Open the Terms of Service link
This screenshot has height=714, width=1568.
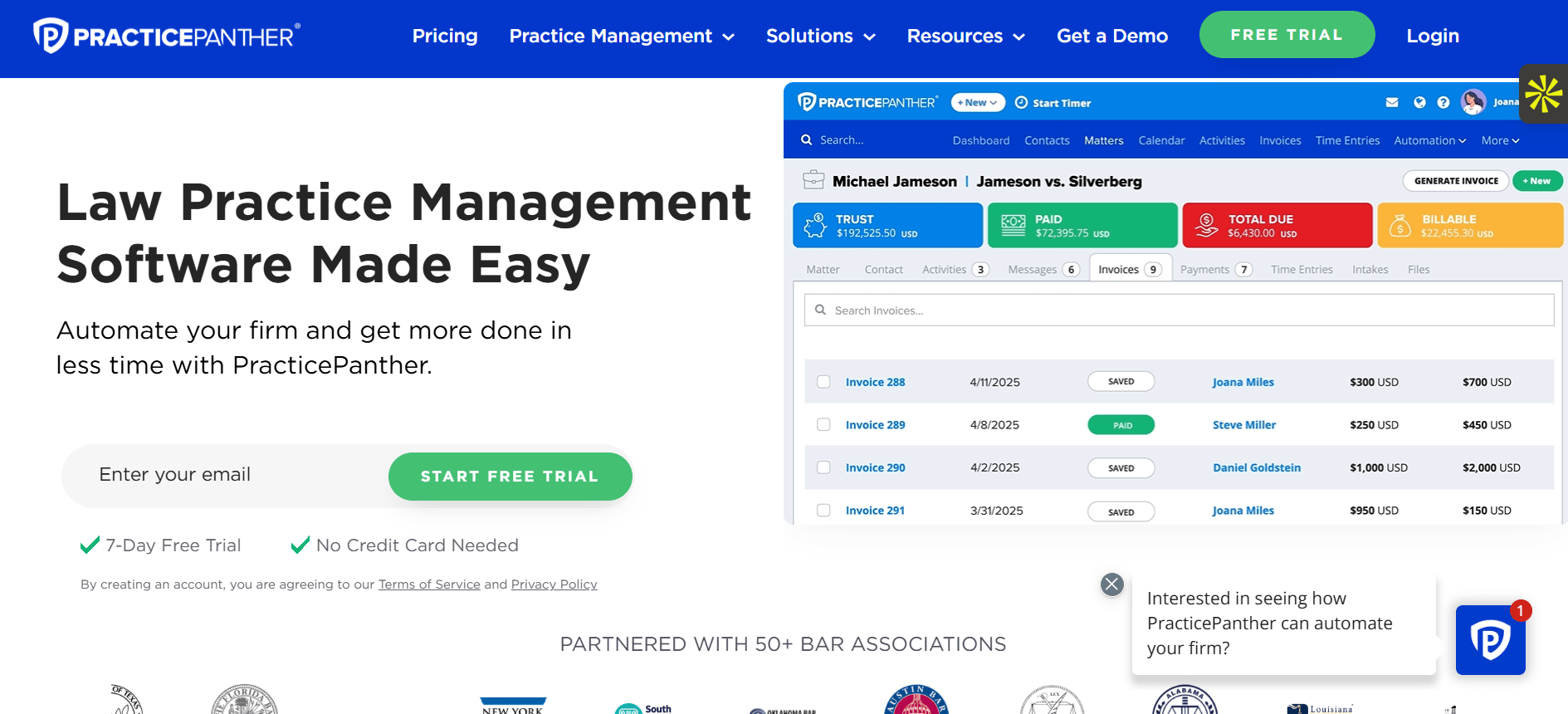pos(429,584)
